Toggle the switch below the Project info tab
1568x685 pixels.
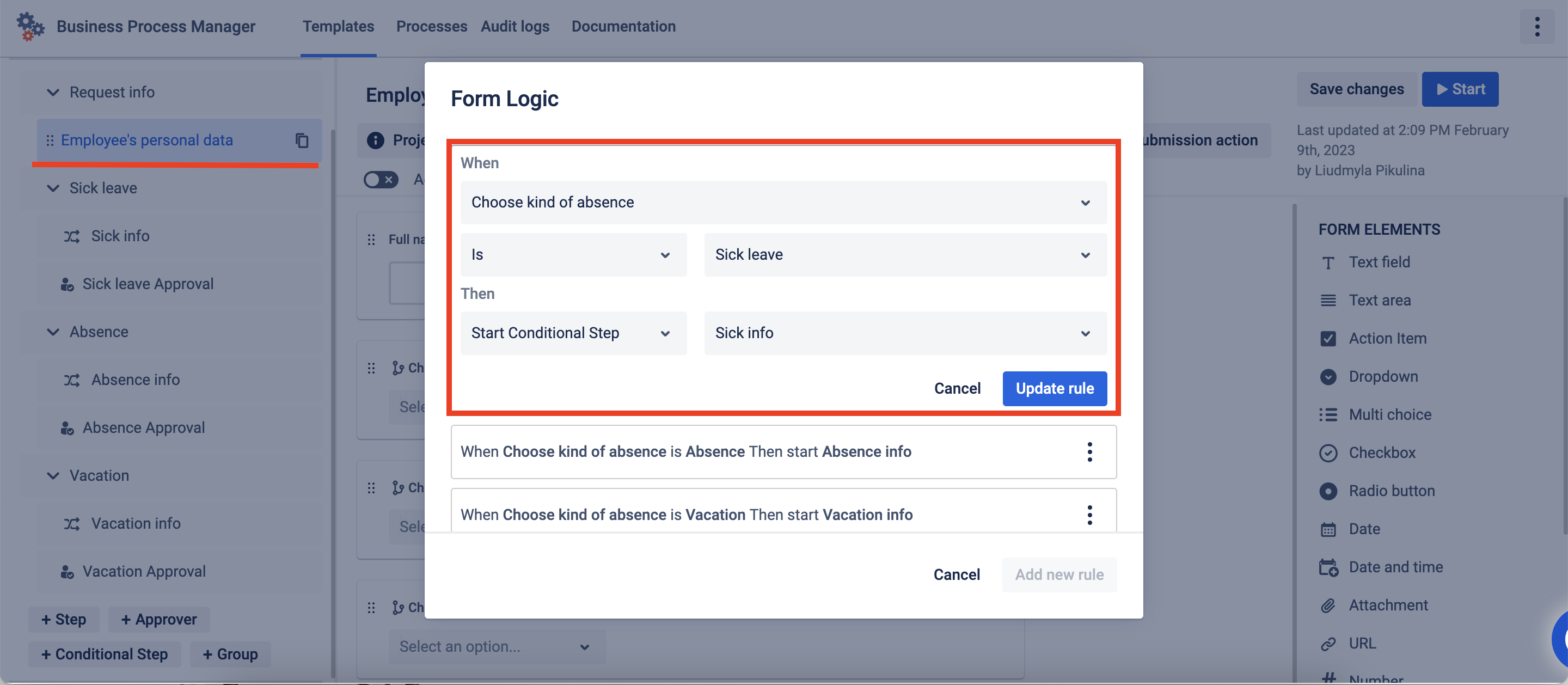tap(381, 180)
